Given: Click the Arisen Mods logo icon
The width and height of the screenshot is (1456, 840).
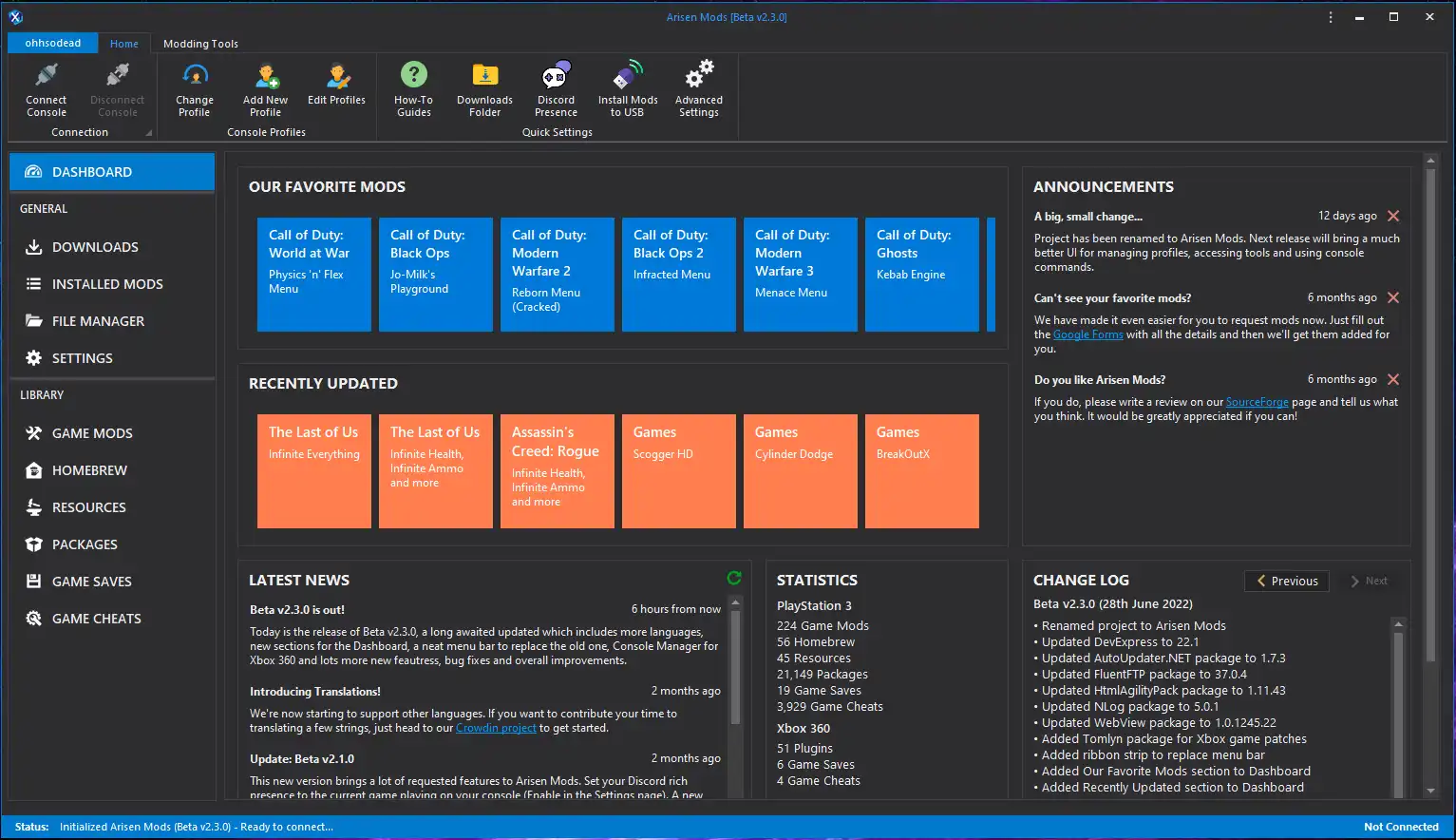Looking at the screenshot, I should [x=16, y=17].
